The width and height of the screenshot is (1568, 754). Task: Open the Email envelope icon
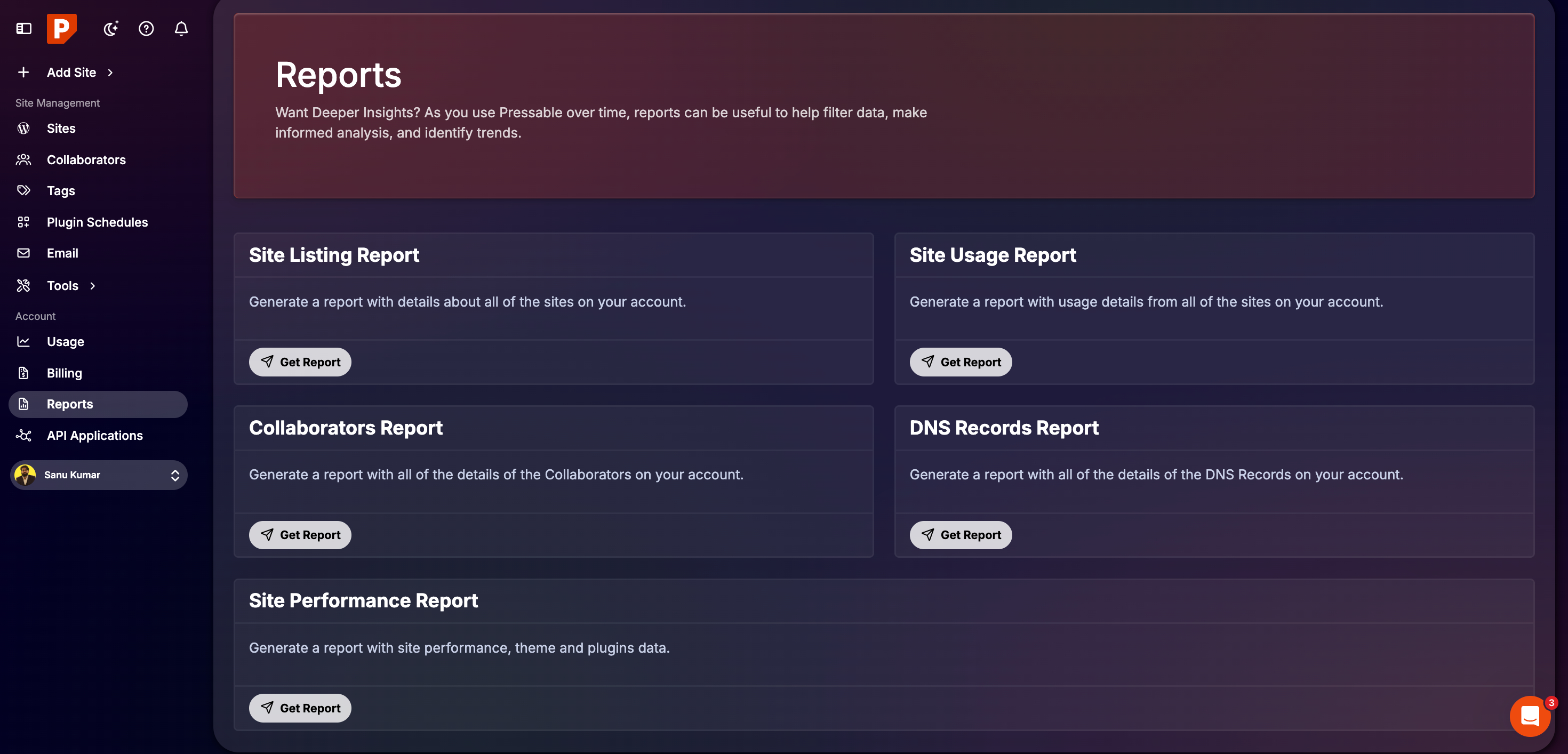coord(24,253)
